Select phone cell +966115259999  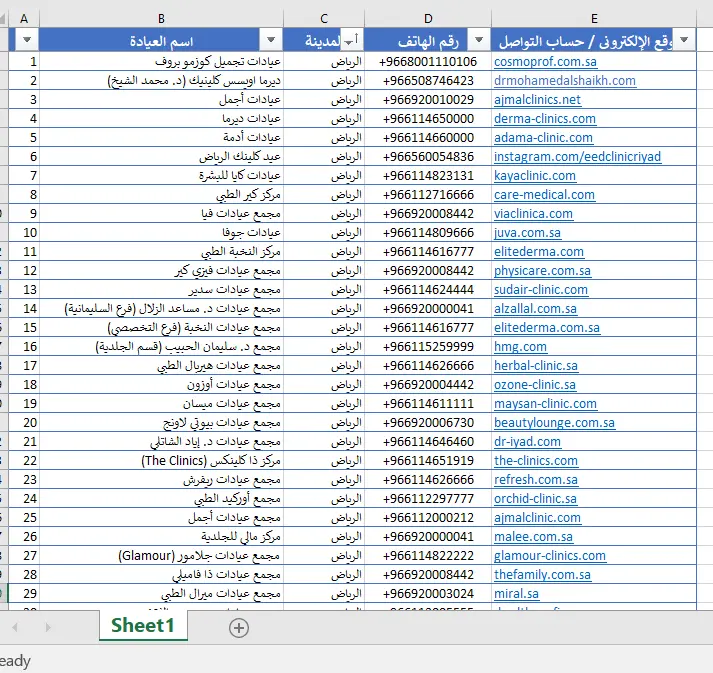pos(428,347)
